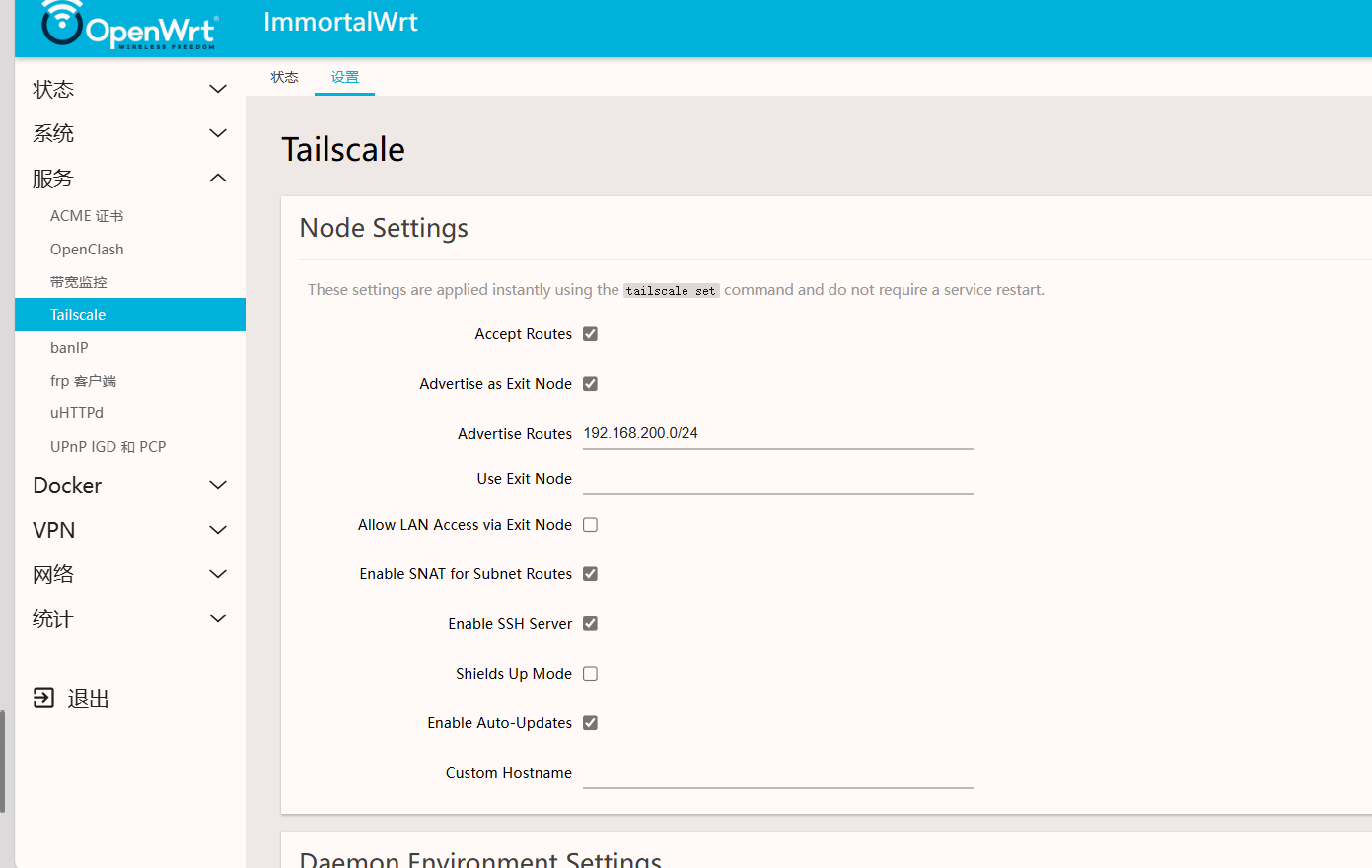Enable Allow LAN Access via Exit Node

pyautogui.click(x=590, y=525)
